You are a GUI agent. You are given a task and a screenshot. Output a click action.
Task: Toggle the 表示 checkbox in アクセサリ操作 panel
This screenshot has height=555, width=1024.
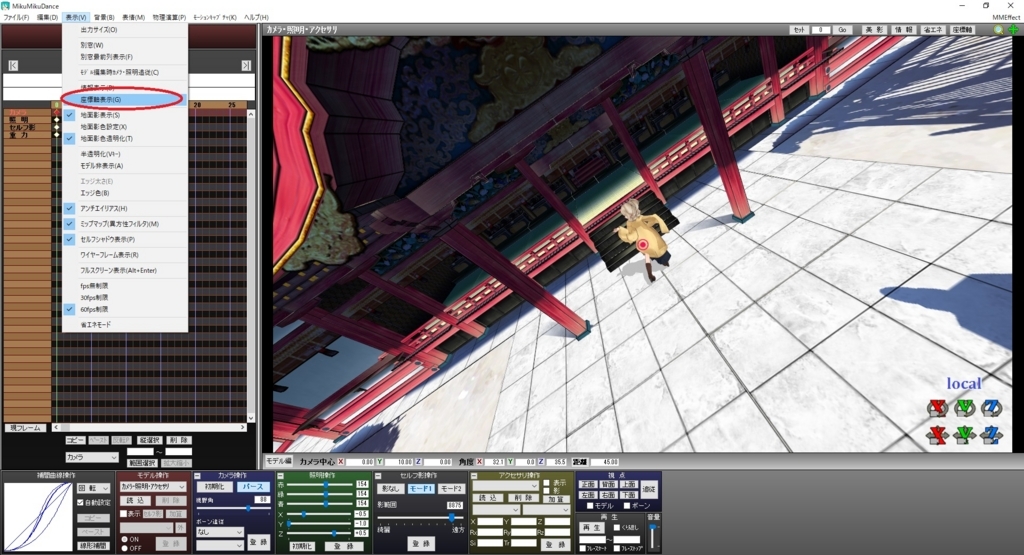point(547,483)
